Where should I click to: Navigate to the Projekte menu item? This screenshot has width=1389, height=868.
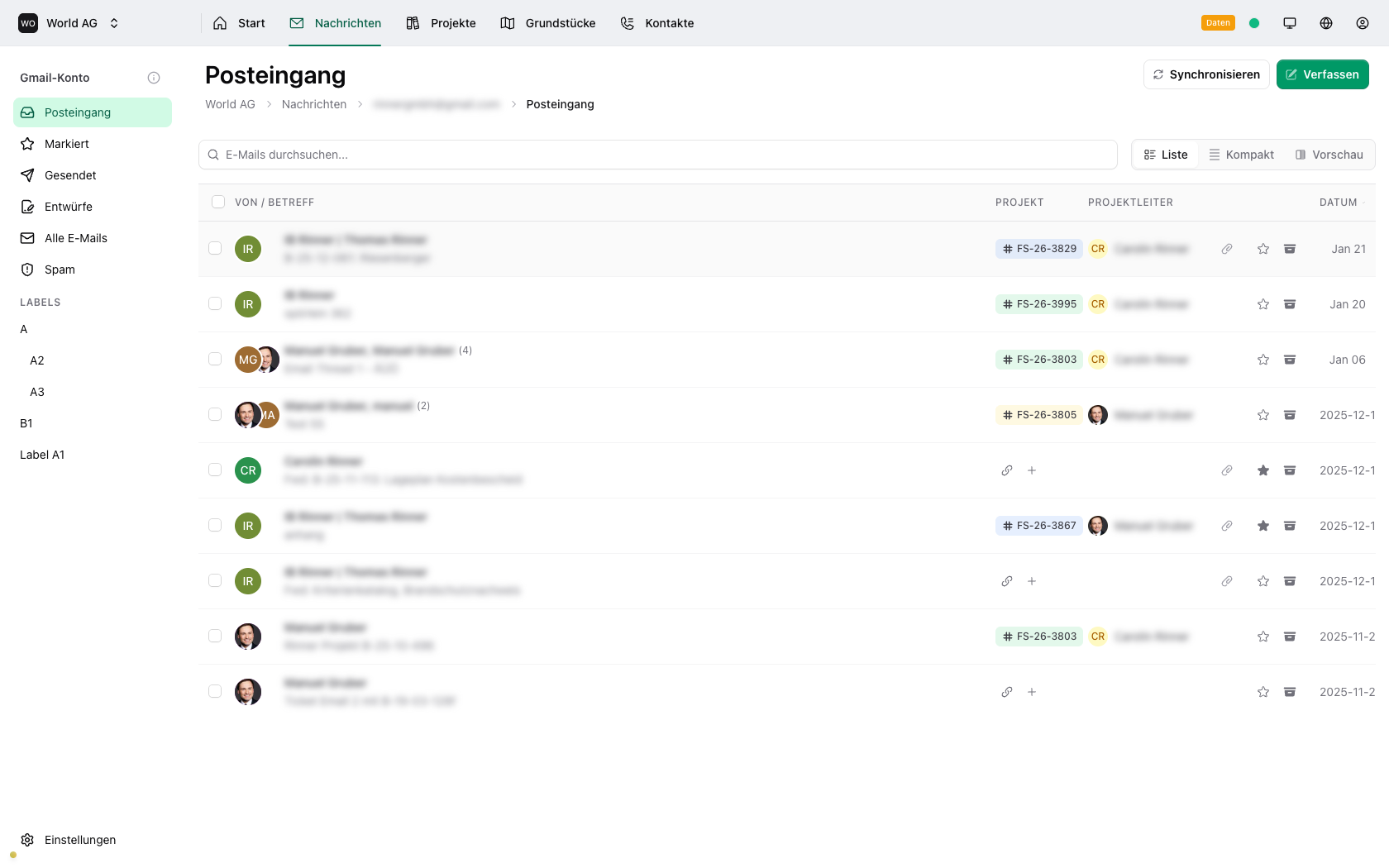[x=441, y=22]
